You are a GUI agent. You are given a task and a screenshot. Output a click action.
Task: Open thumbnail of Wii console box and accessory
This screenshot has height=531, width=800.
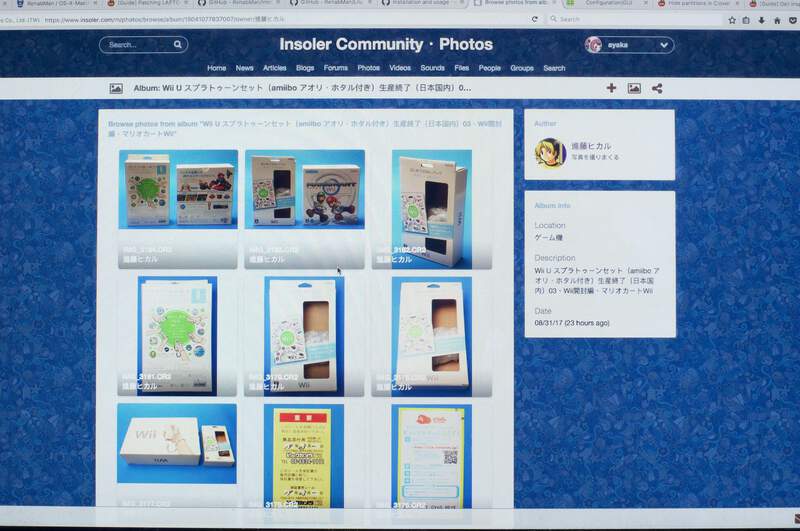(177, 443)
